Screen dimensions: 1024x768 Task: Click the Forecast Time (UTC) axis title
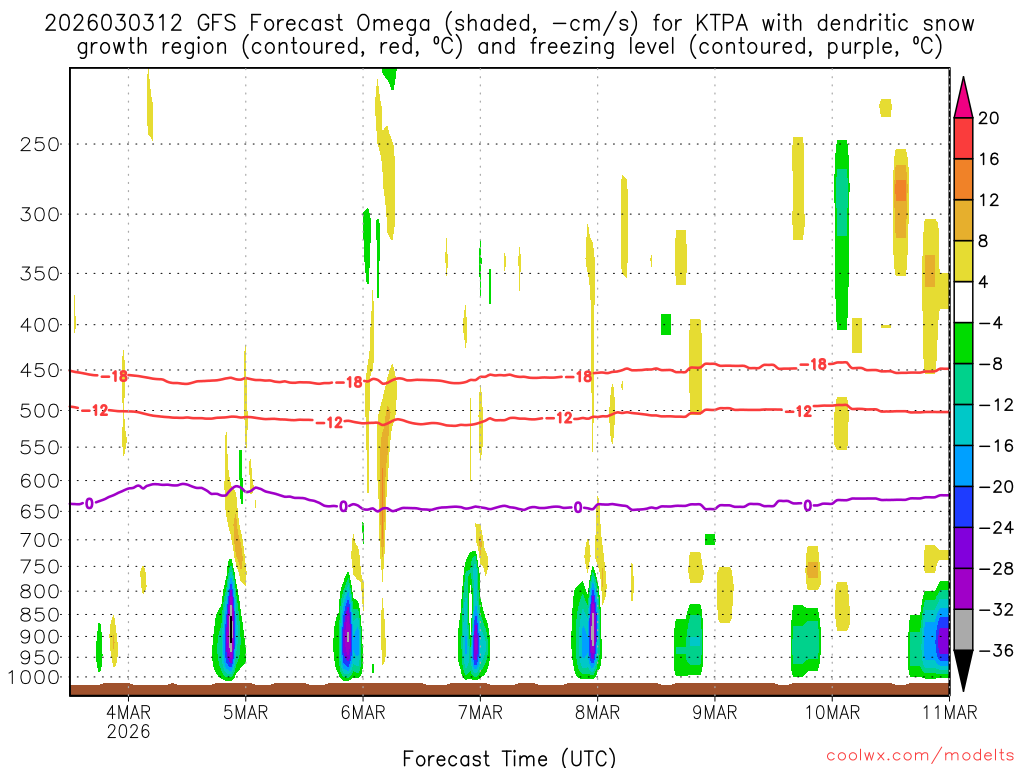pos(509,757)
